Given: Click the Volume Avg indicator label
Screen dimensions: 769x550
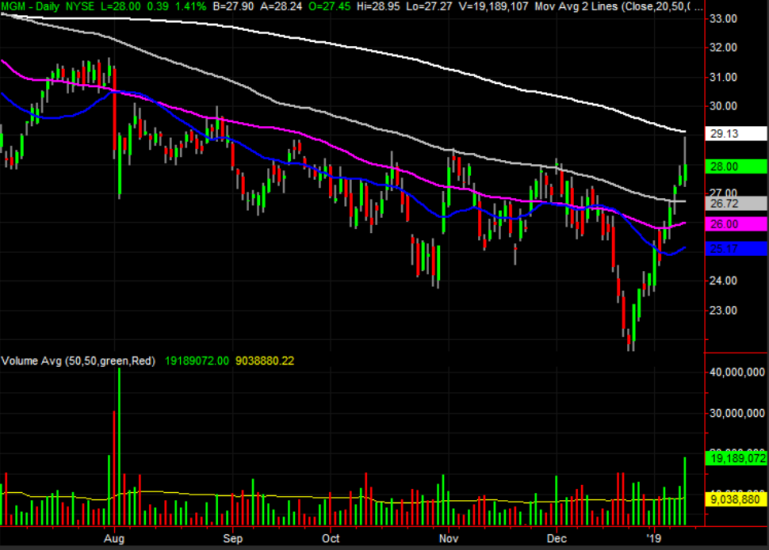Looking at the screenshot, I should point(78,361).
